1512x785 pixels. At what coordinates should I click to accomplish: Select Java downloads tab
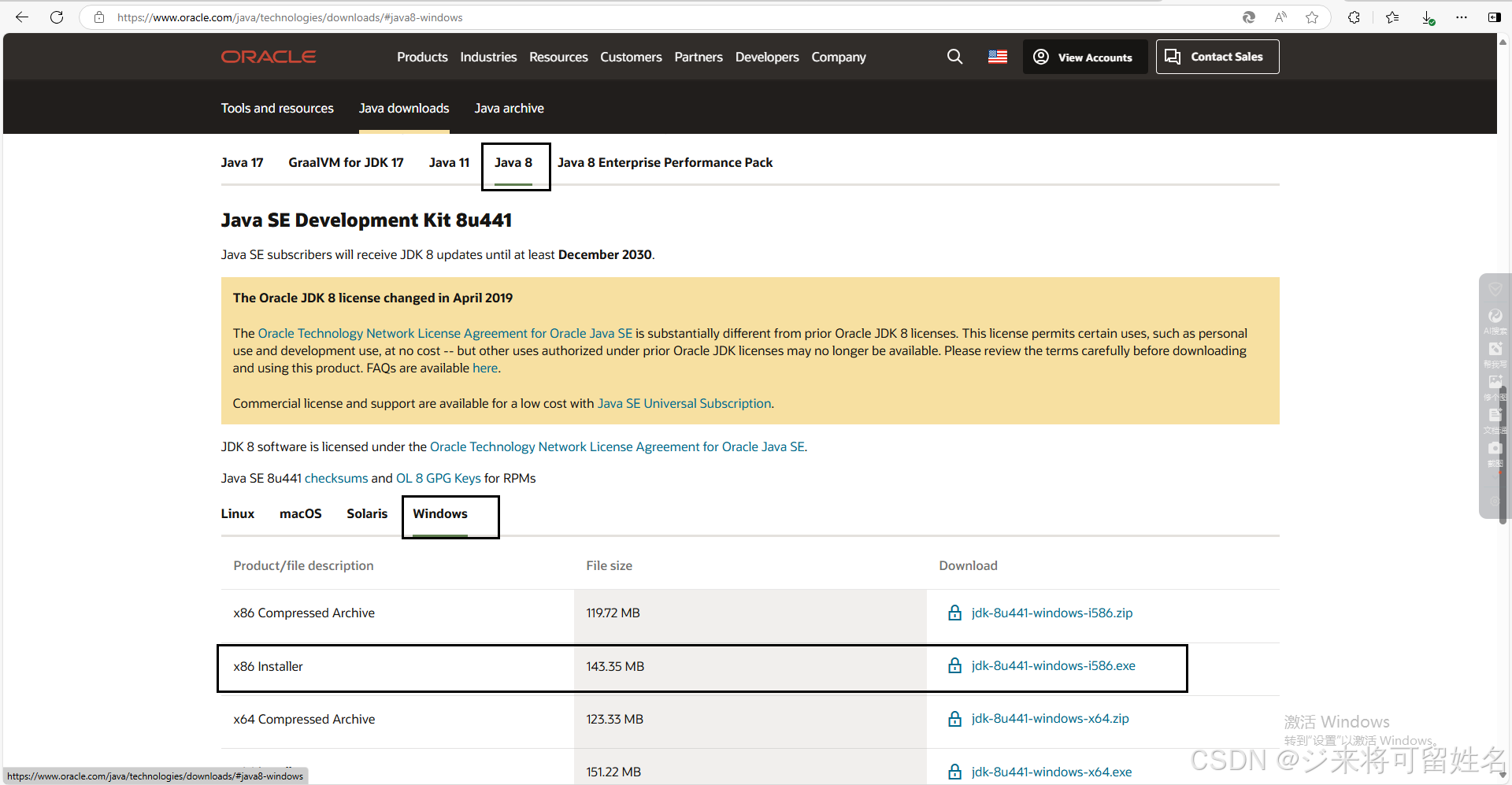404,108
